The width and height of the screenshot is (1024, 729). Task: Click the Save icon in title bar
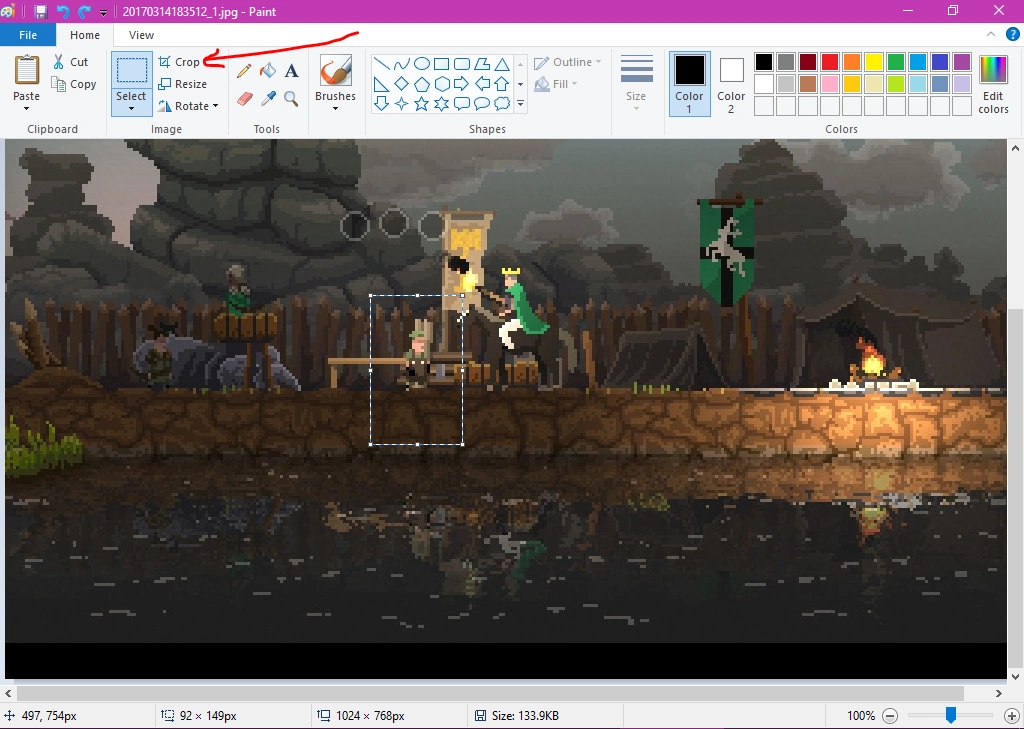(40, 11)
